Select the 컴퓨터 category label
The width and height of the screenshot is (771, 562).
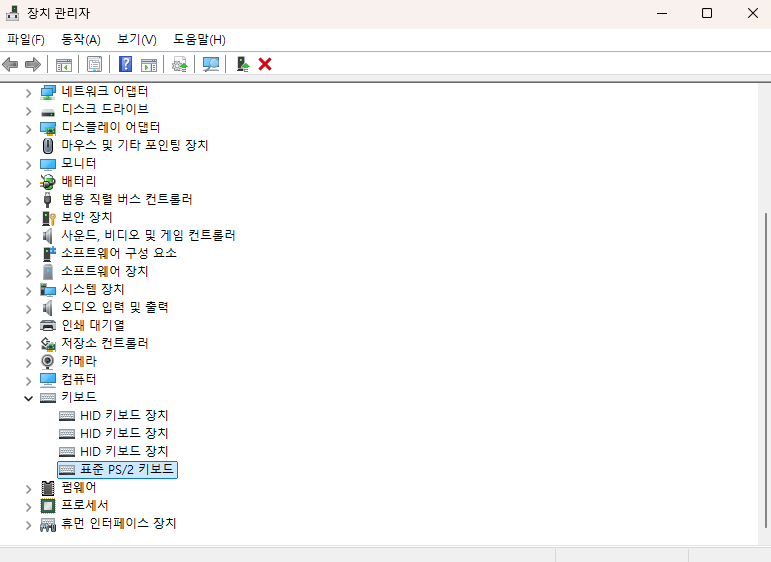tap(79, 379)
